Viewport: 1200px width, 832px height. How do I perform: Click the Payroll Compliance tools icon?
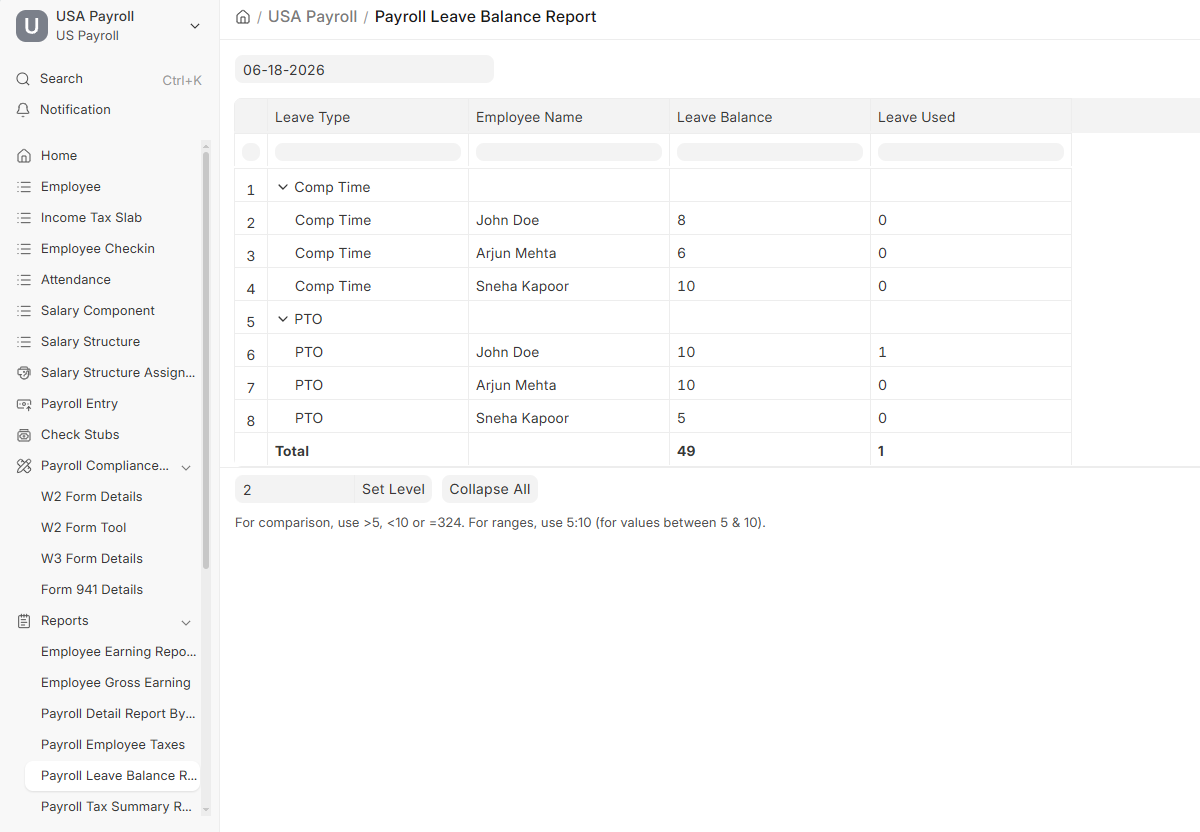tap(24, 466)
